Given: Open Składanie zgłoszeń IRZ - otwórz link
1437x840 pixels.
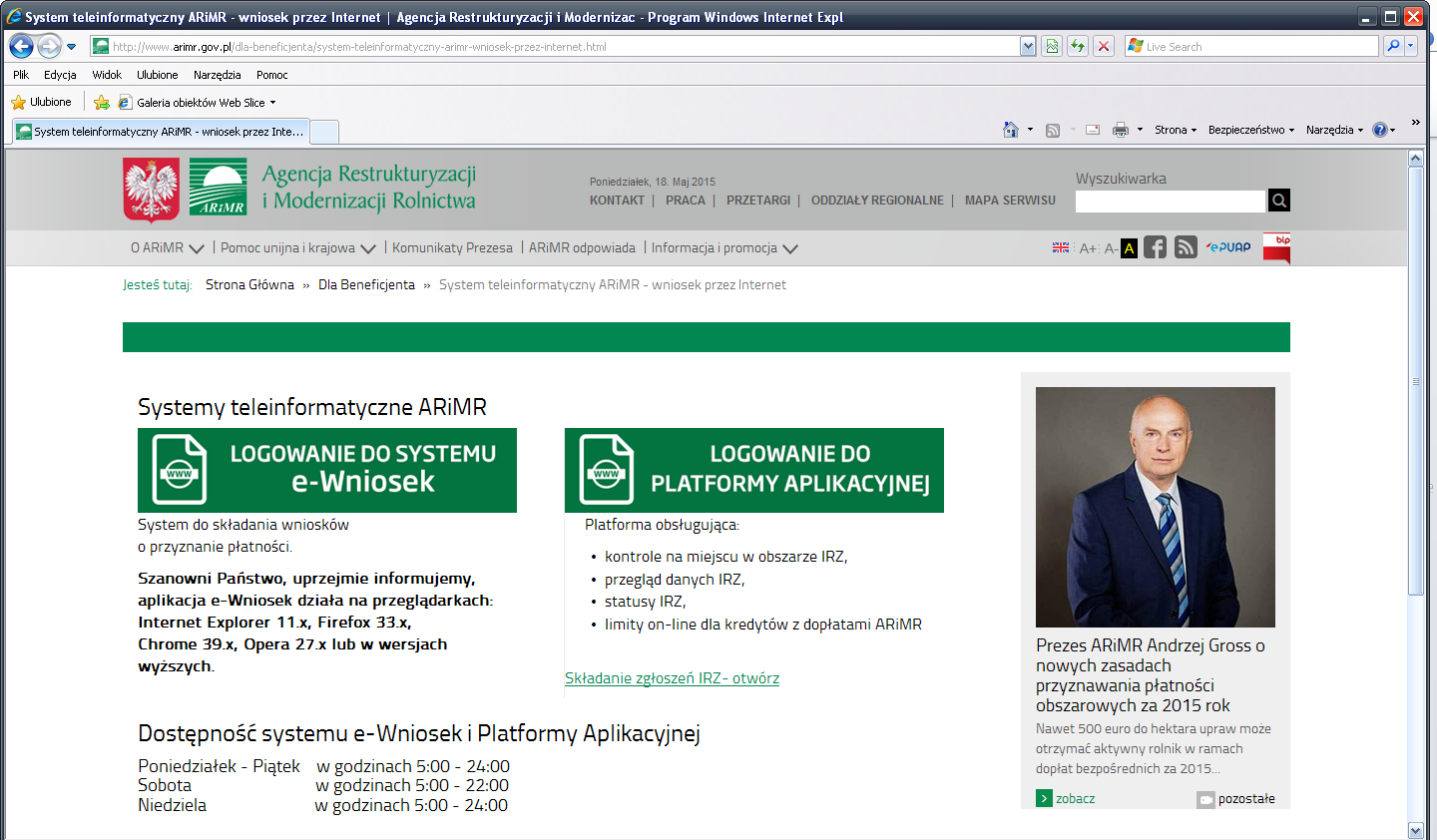Looking at the screenshot, I should point(672,678).
